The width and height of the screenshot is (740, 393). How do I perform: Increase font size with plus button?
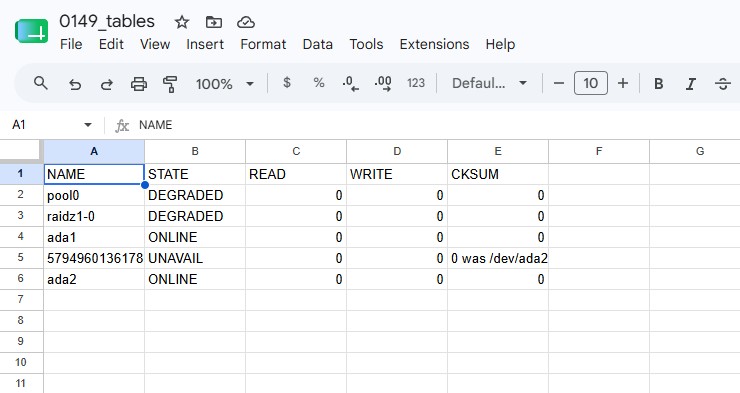click(x=623, y=84)
